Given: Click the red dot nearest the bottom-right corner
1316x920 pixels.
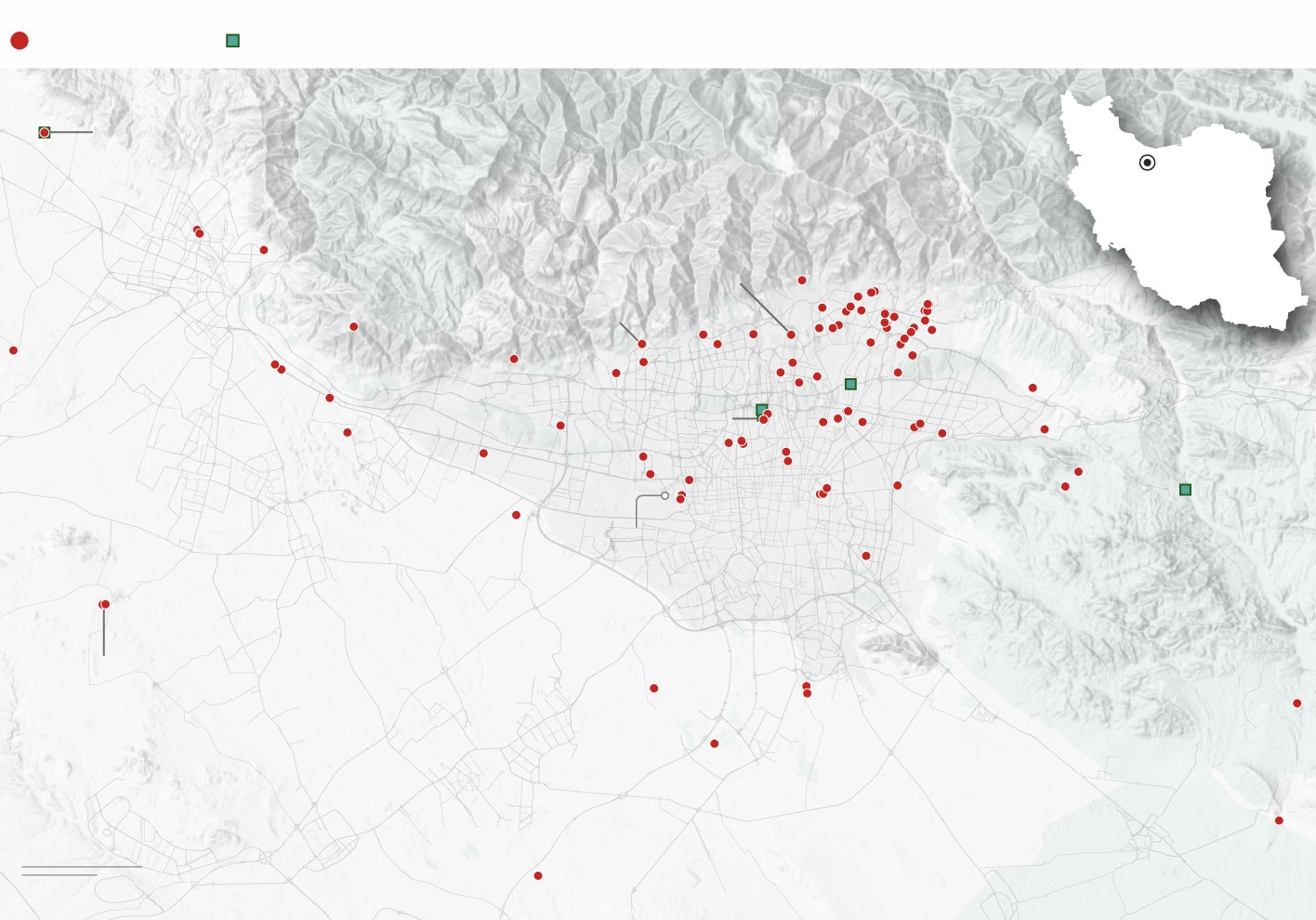Looking at the screenshot, I should pyautogui.click(x=1279, y=821).
